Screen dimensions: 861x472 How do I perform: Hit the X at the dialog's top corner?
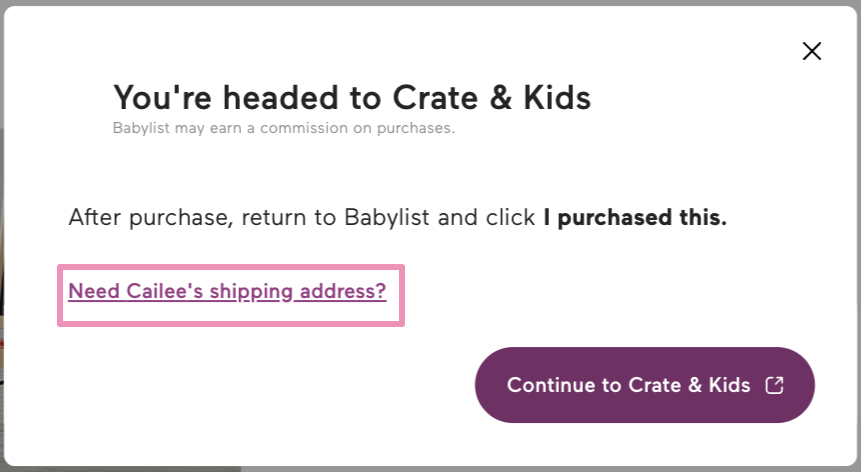point(812,51)
